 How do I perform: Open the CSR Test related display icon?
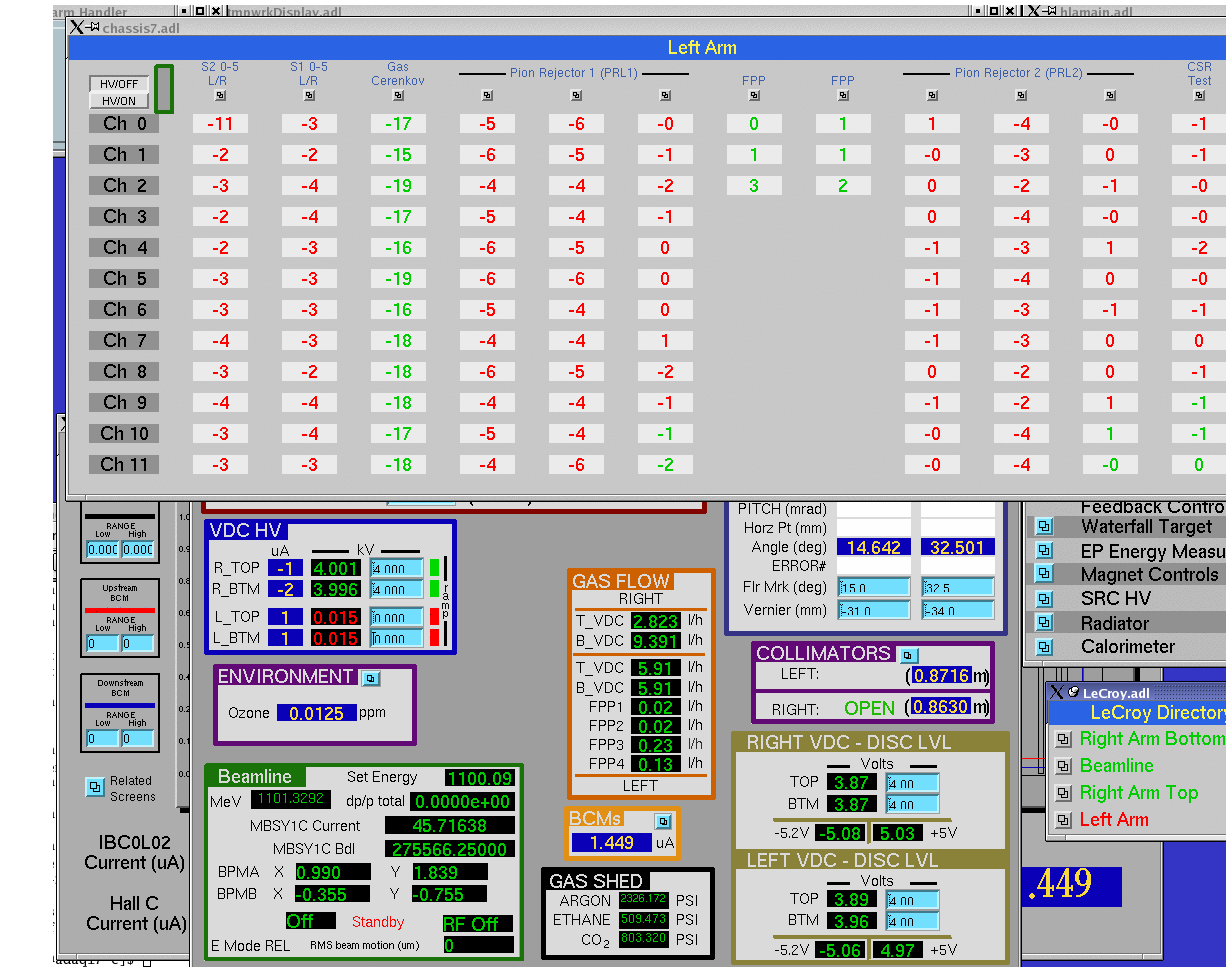click(1199, 96)
